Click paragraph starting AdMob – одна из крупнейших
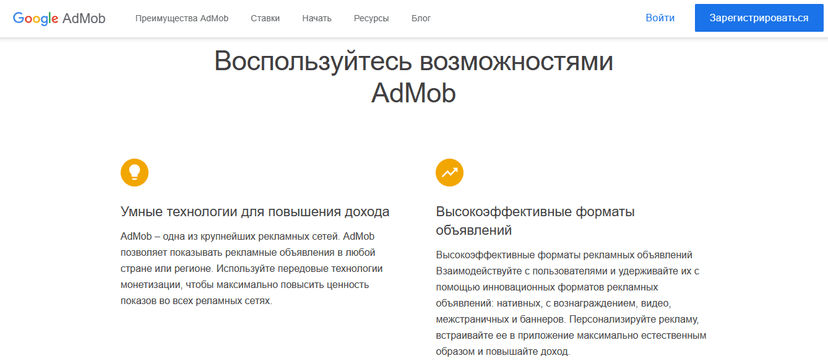 (251, 269)
